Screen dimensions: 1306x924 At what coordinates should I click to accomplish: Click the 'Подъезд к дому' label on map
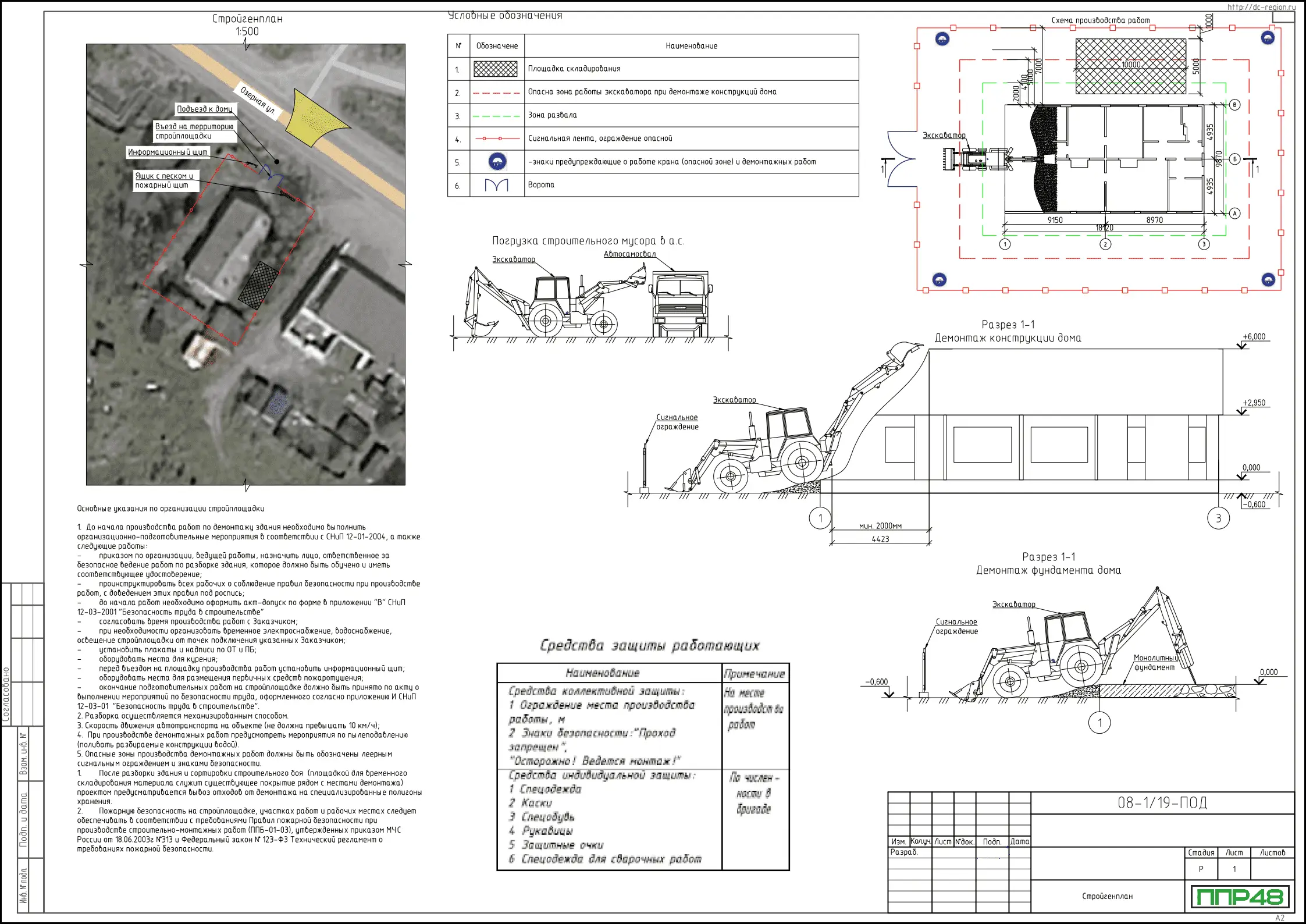point(205,109)
